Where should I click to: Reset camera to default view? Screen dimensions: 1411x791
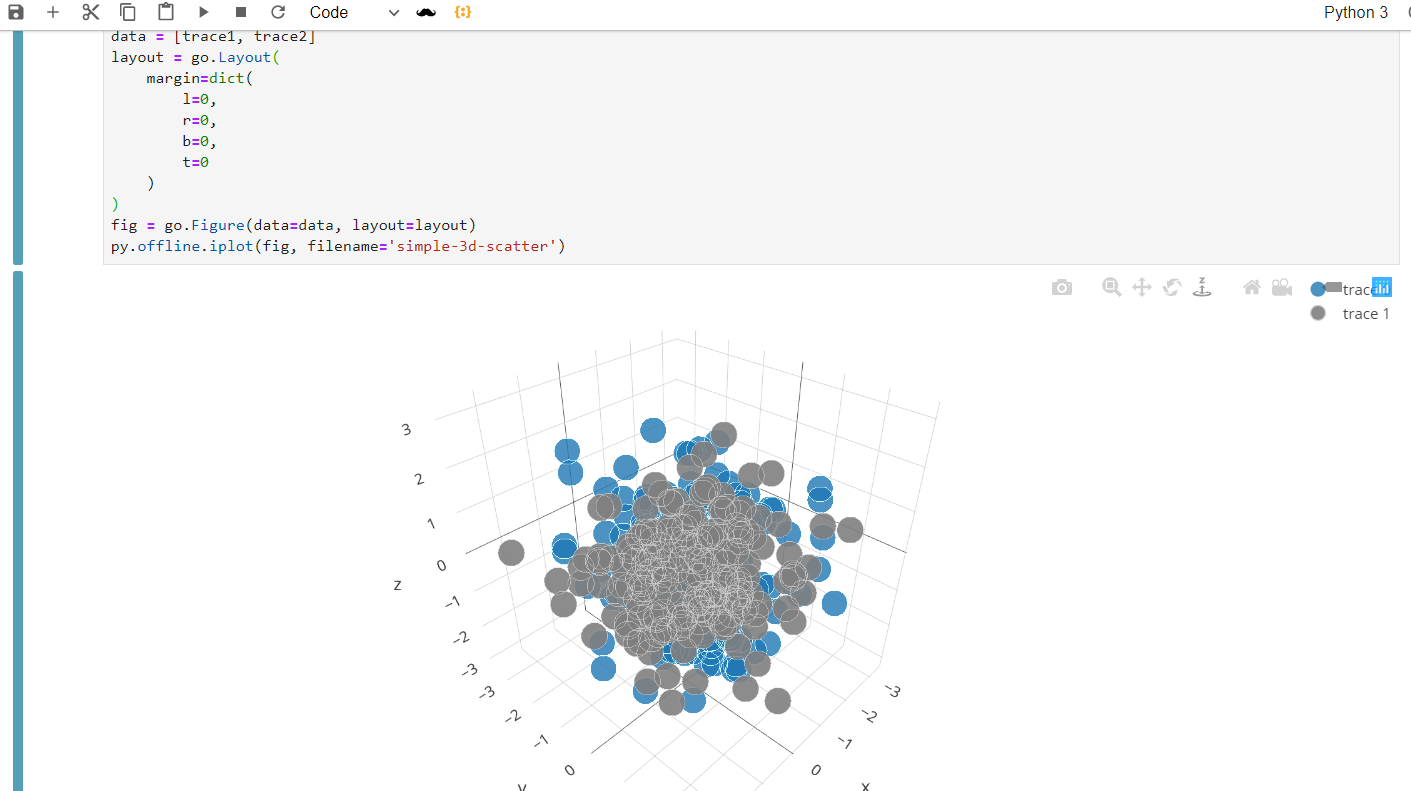[1251, 287]
